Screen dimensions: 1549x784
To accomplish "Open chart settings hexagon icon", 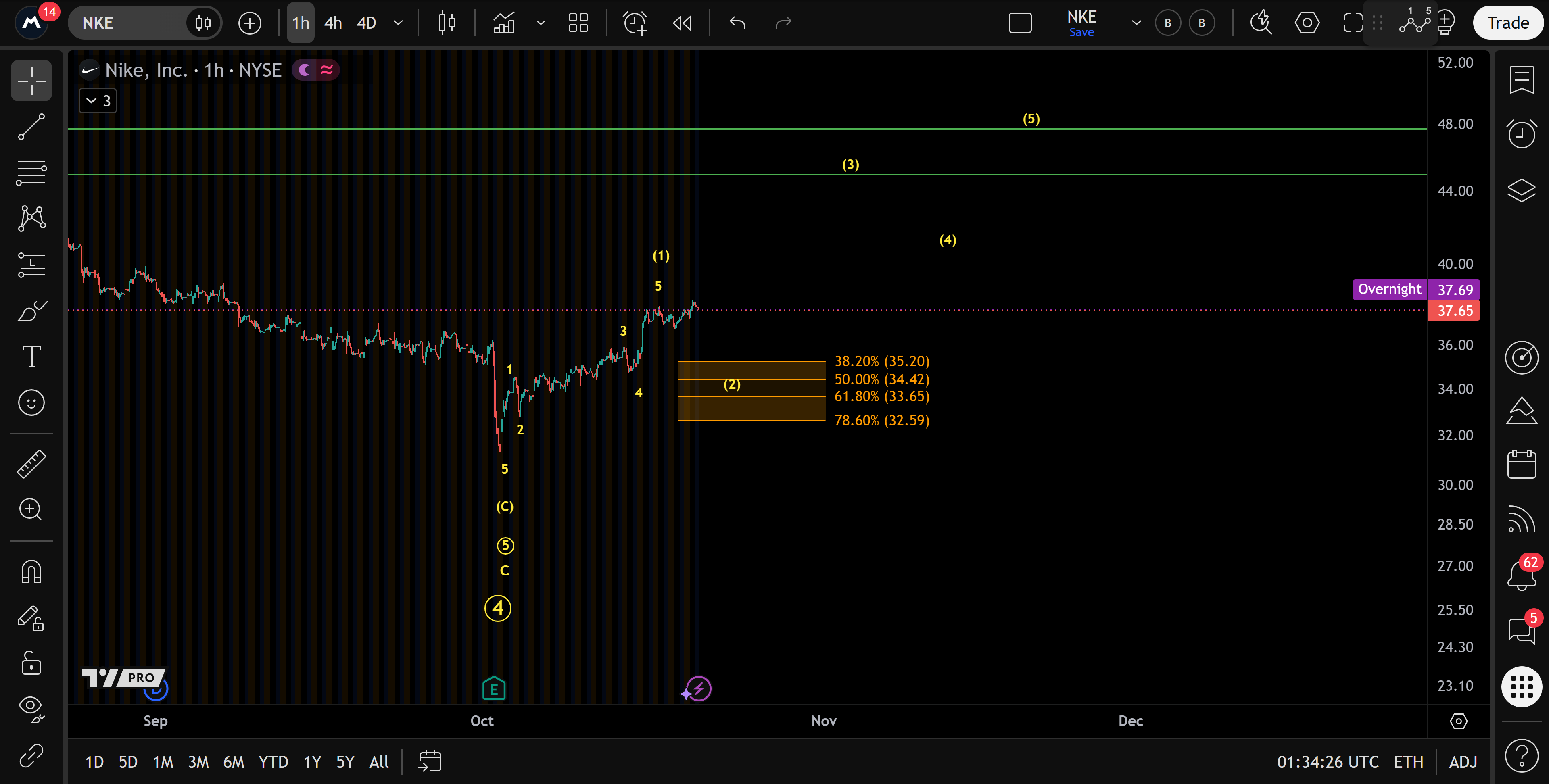I will 1307,23.
